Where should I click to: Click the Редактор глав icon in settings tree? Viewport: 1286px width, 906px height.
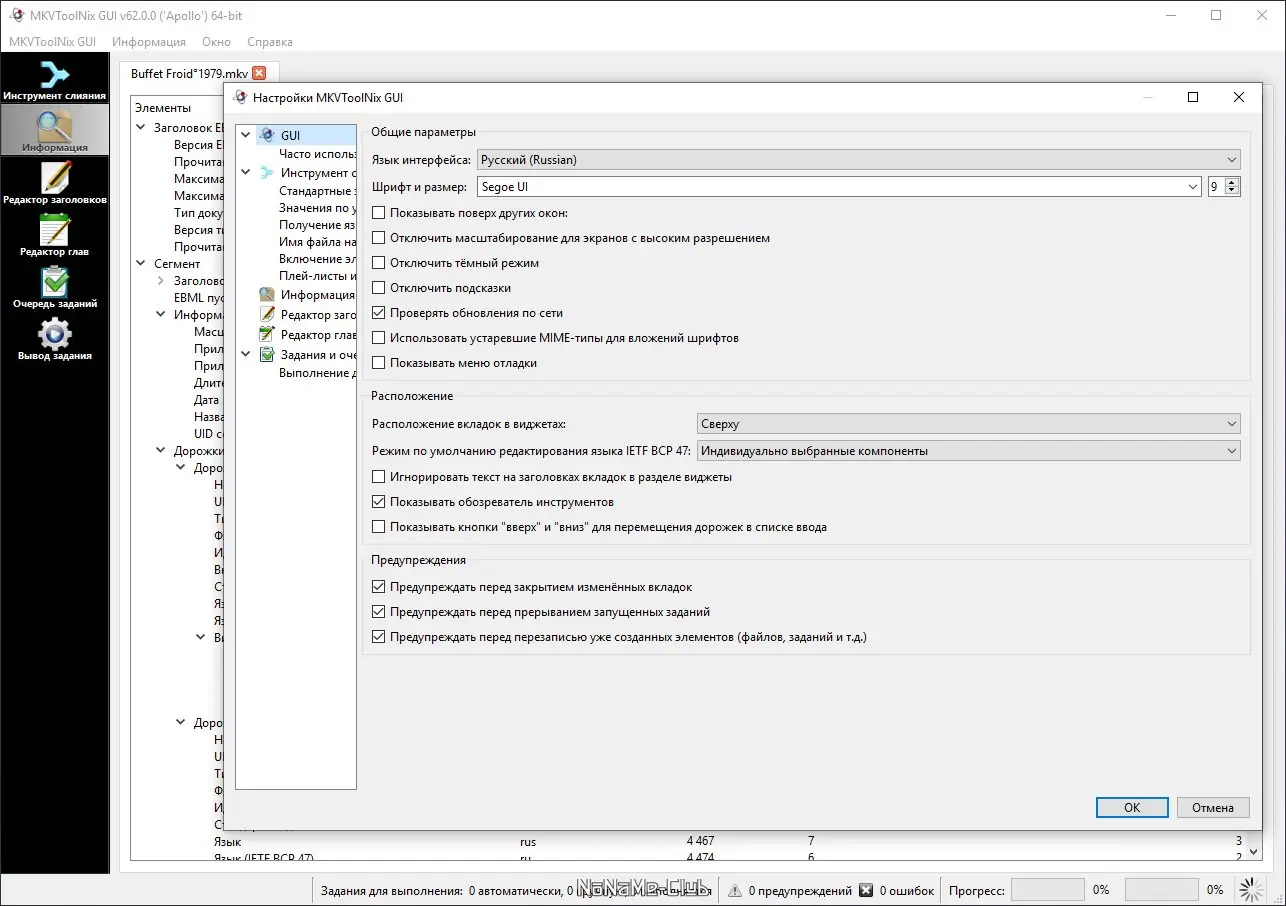click(x=266, y=335)
